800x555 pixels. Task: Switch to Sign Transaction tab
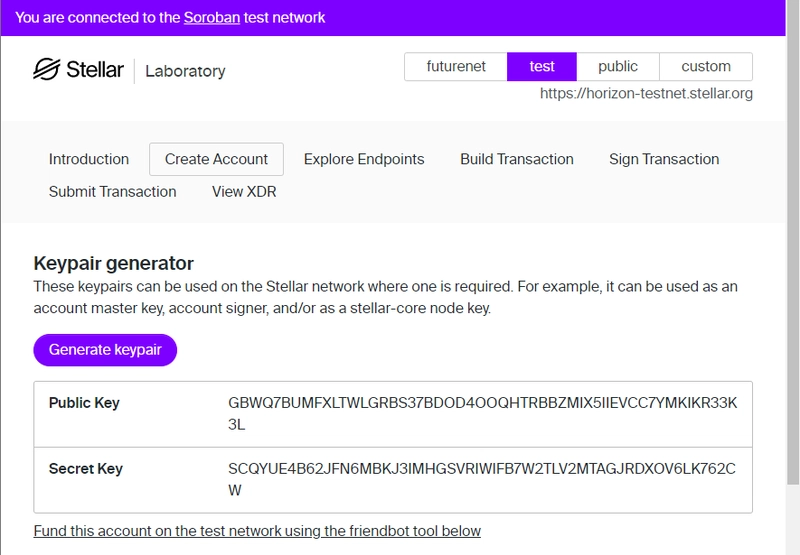click(664, 159)
